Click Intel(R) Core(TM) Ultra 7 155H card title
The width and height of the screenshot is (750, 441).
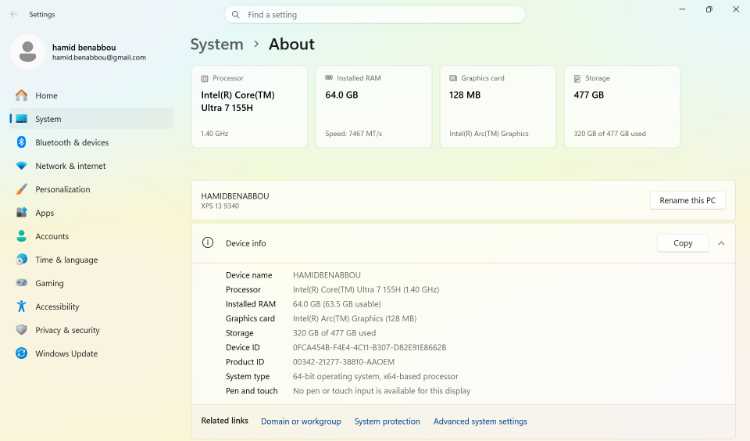(x=238, y=101)
